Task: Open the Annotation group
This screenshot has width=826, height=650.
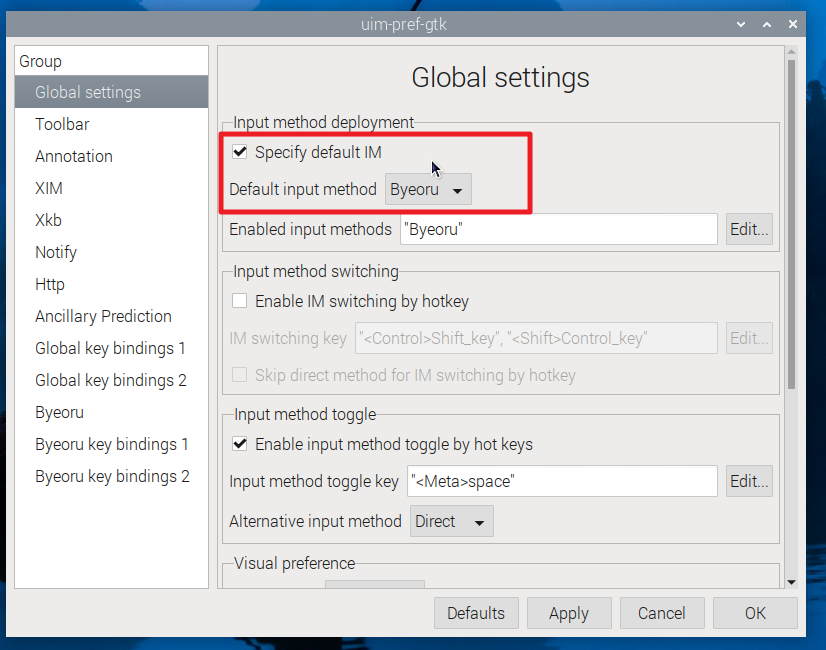Action: click(x=112, y=156)
